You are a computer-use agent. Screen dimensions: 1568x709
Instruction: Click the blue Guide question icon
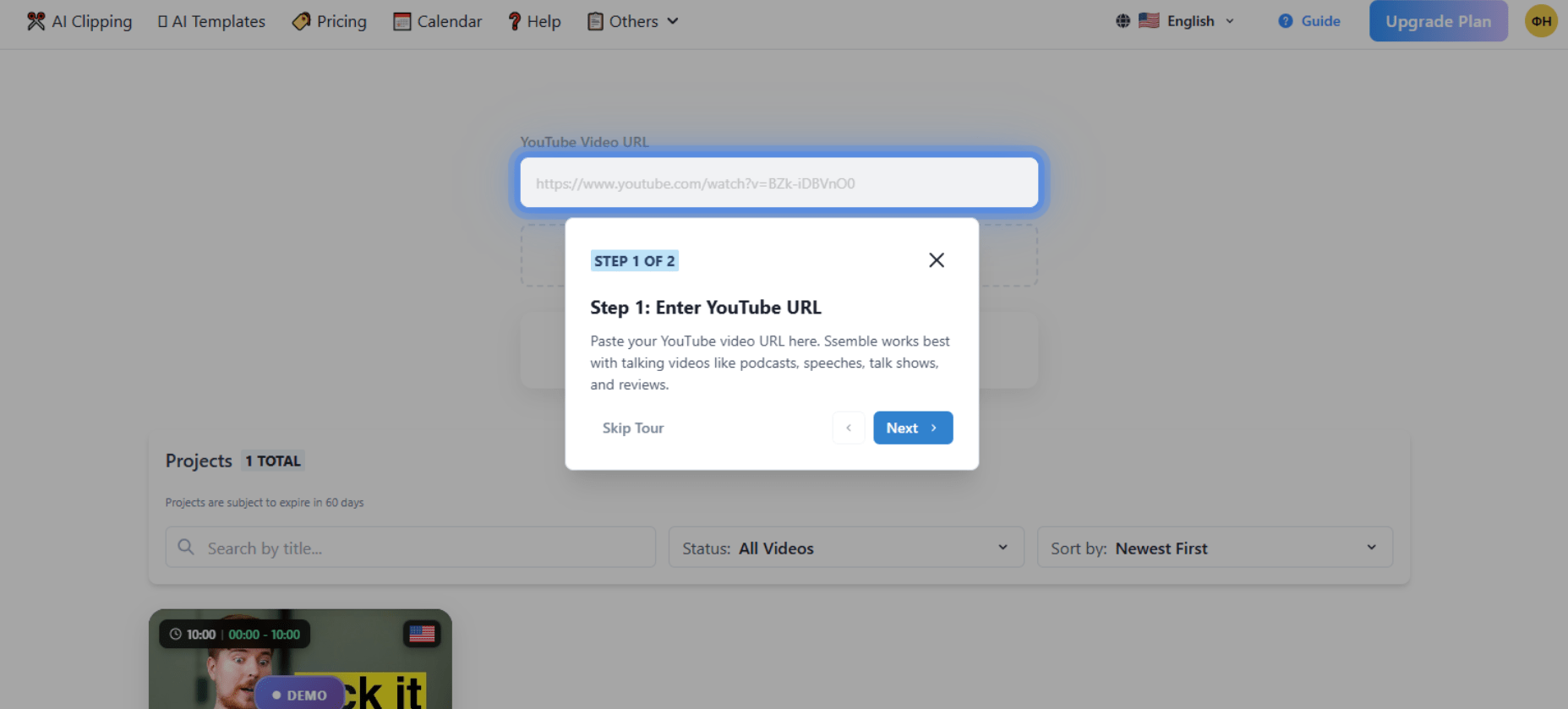coord(1286,21)
